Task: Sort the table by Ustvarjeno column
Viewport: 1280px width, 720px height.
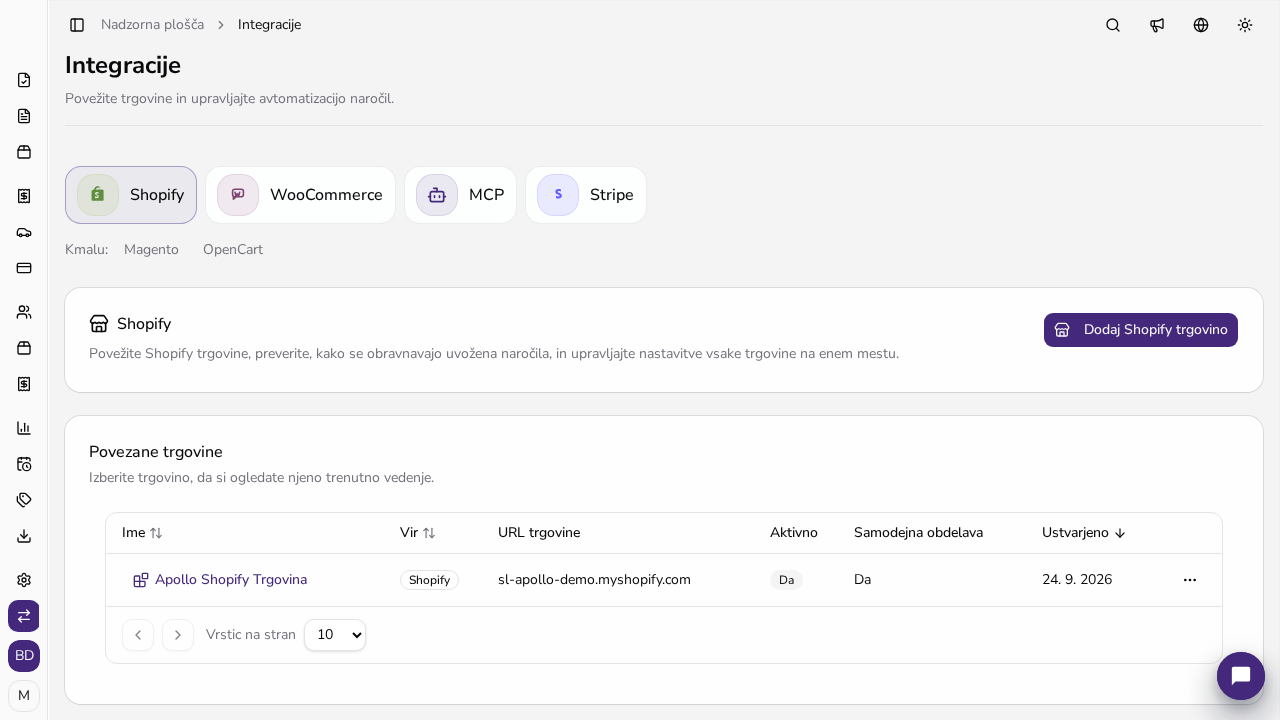Action: click(1084, 533)
